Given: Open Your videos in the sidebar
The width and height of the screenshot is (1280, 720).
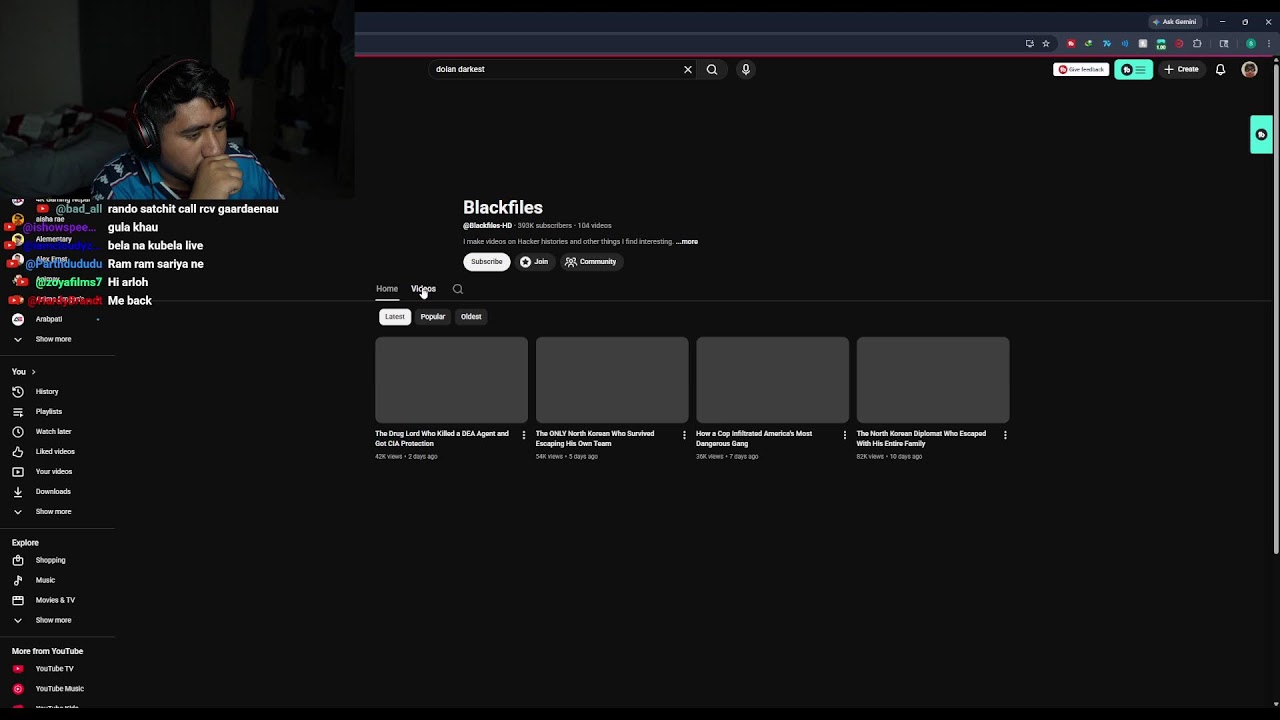Looking at the screenshot, I should pos(54,472).
